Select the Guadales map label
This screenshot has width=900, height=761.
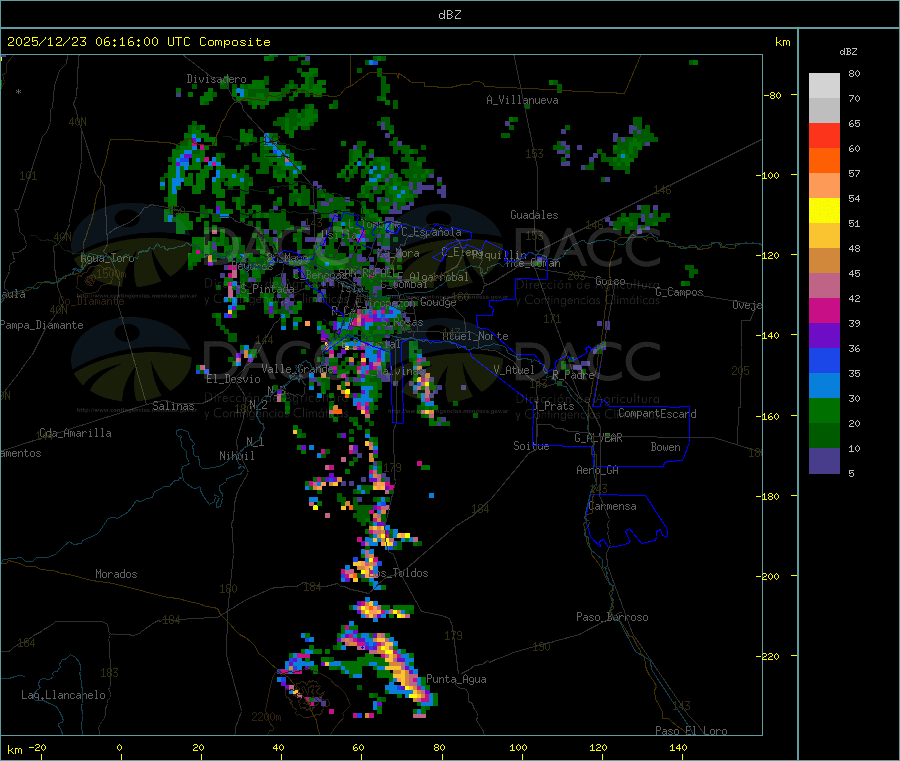click(534, 215)
